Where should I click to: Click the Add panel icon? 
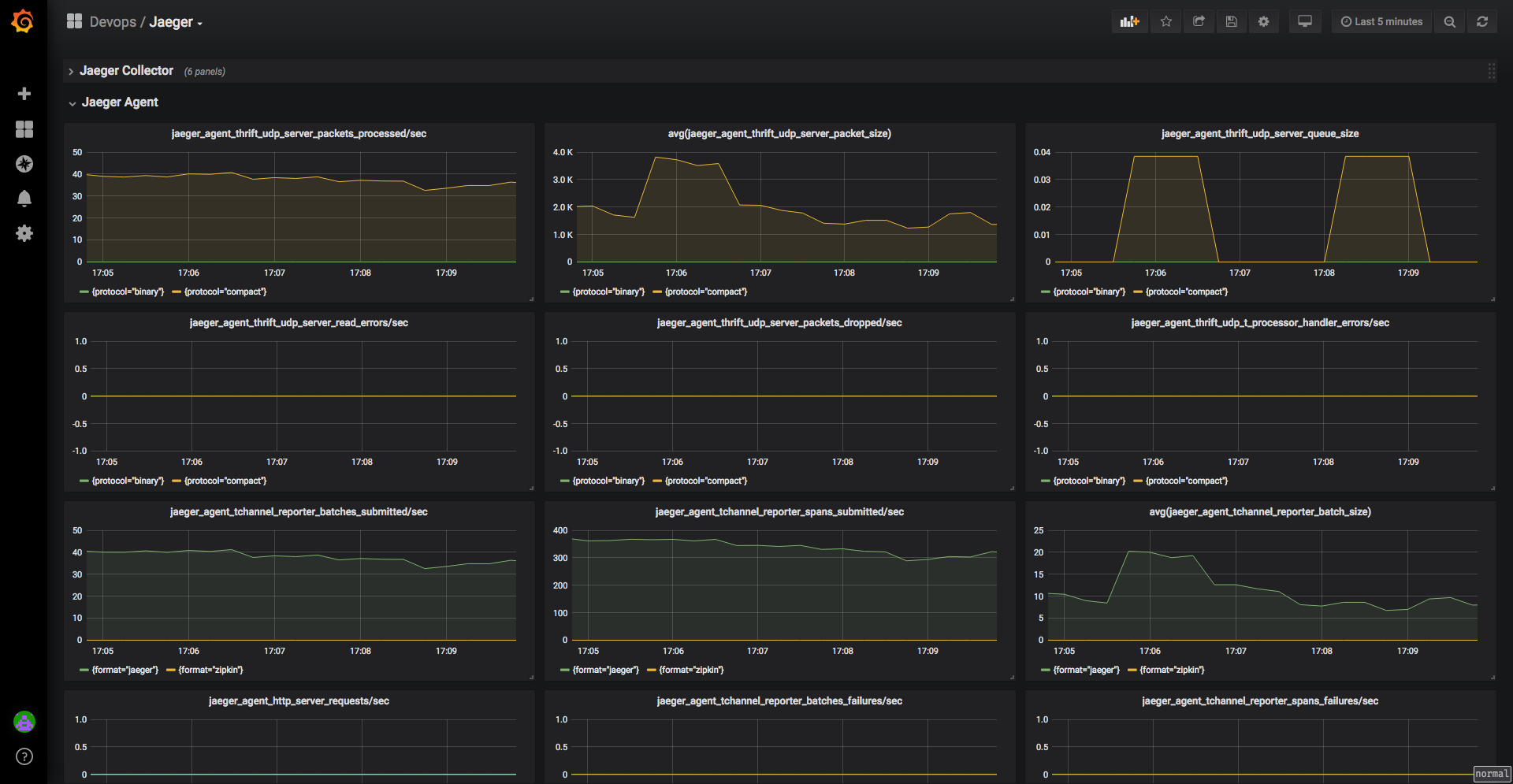coord(1130,22)
